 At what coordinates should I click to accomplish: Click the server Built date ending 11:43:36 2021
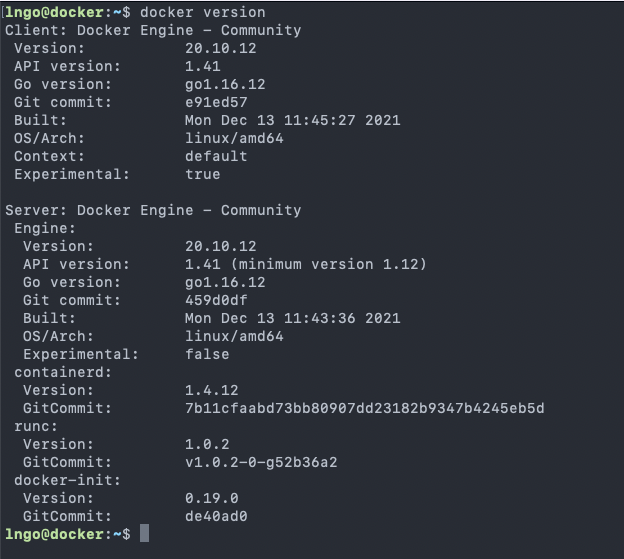tap(292, 318)
